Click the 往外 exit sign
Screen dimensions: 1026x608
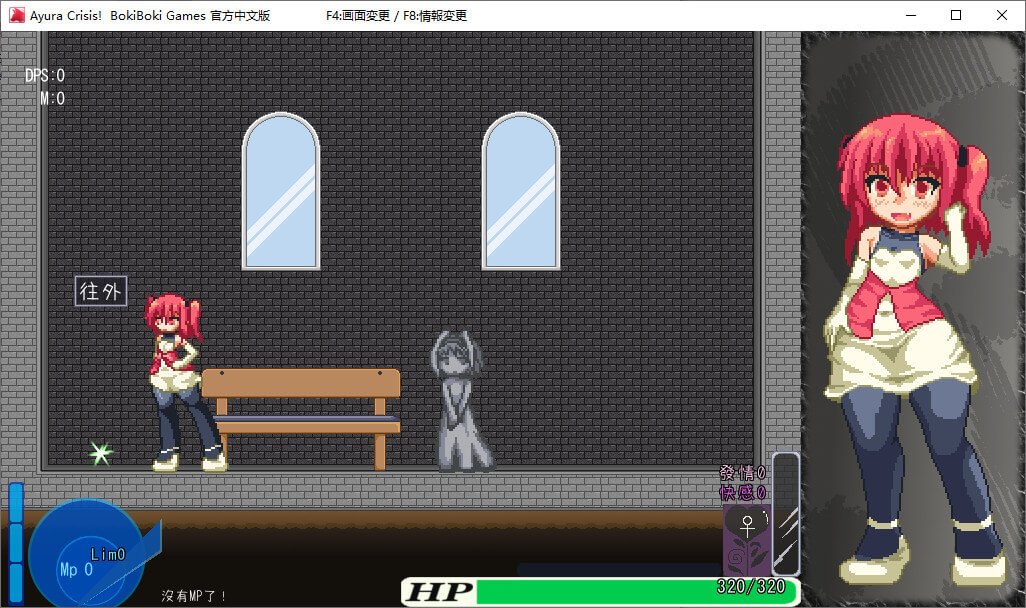[x=101, y=292]
